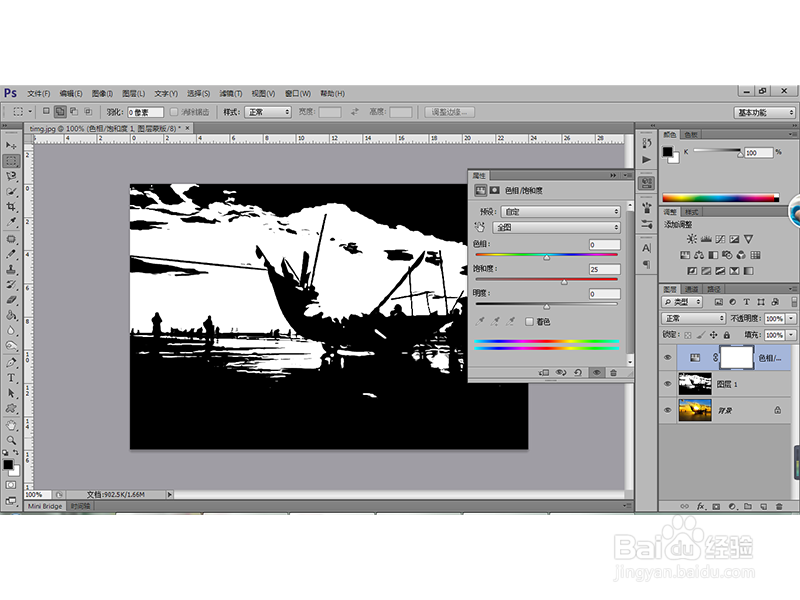
Task: Open the 窗口(W) menu
Action: click(297, 93)
